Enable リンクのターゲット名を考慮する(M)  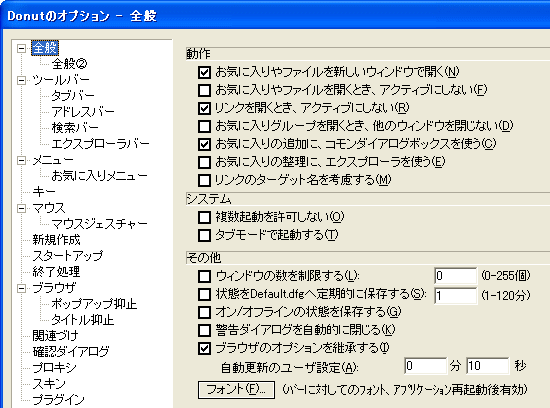coord(204,180)
